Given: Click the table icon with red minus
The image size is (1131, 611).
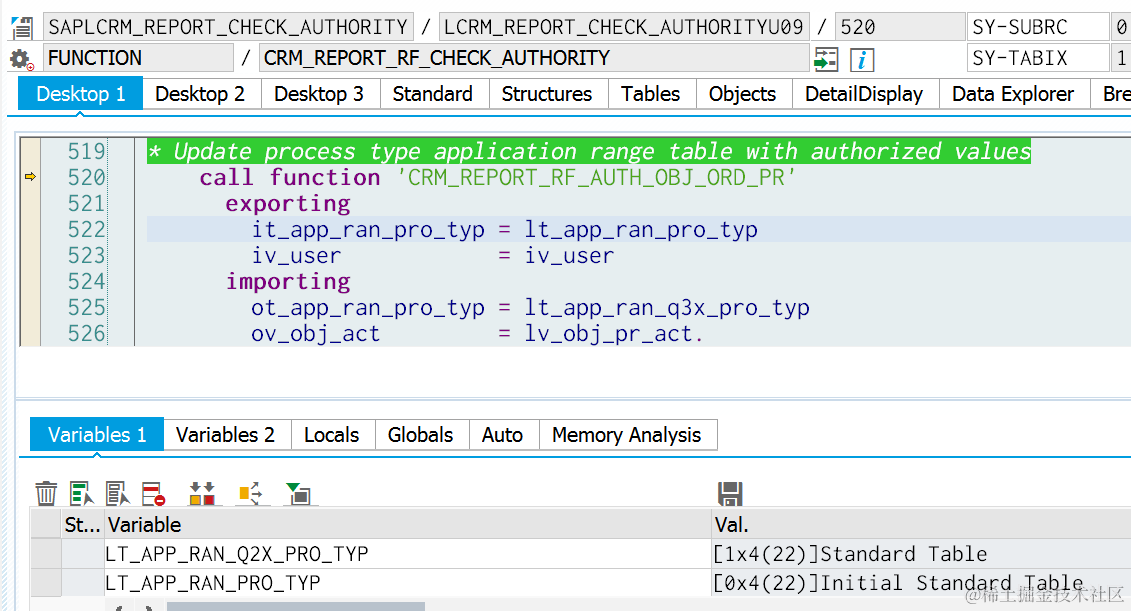Looking at the screenshot, I should pyautogui.click(x=154, y=493).
